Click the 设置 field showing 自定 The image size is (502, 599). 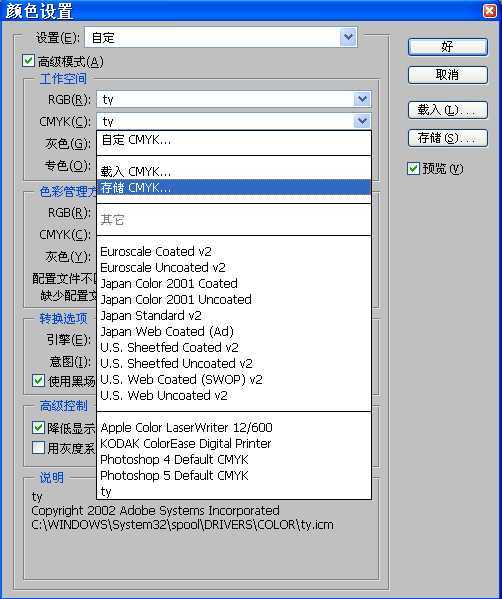221,37
